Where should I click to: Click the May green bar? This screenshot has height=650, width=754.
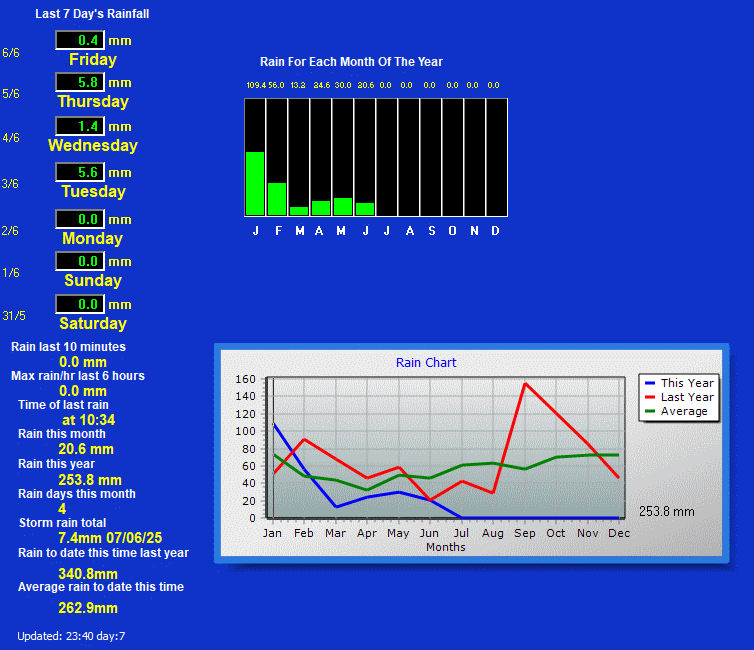click(x=343, y=207)
